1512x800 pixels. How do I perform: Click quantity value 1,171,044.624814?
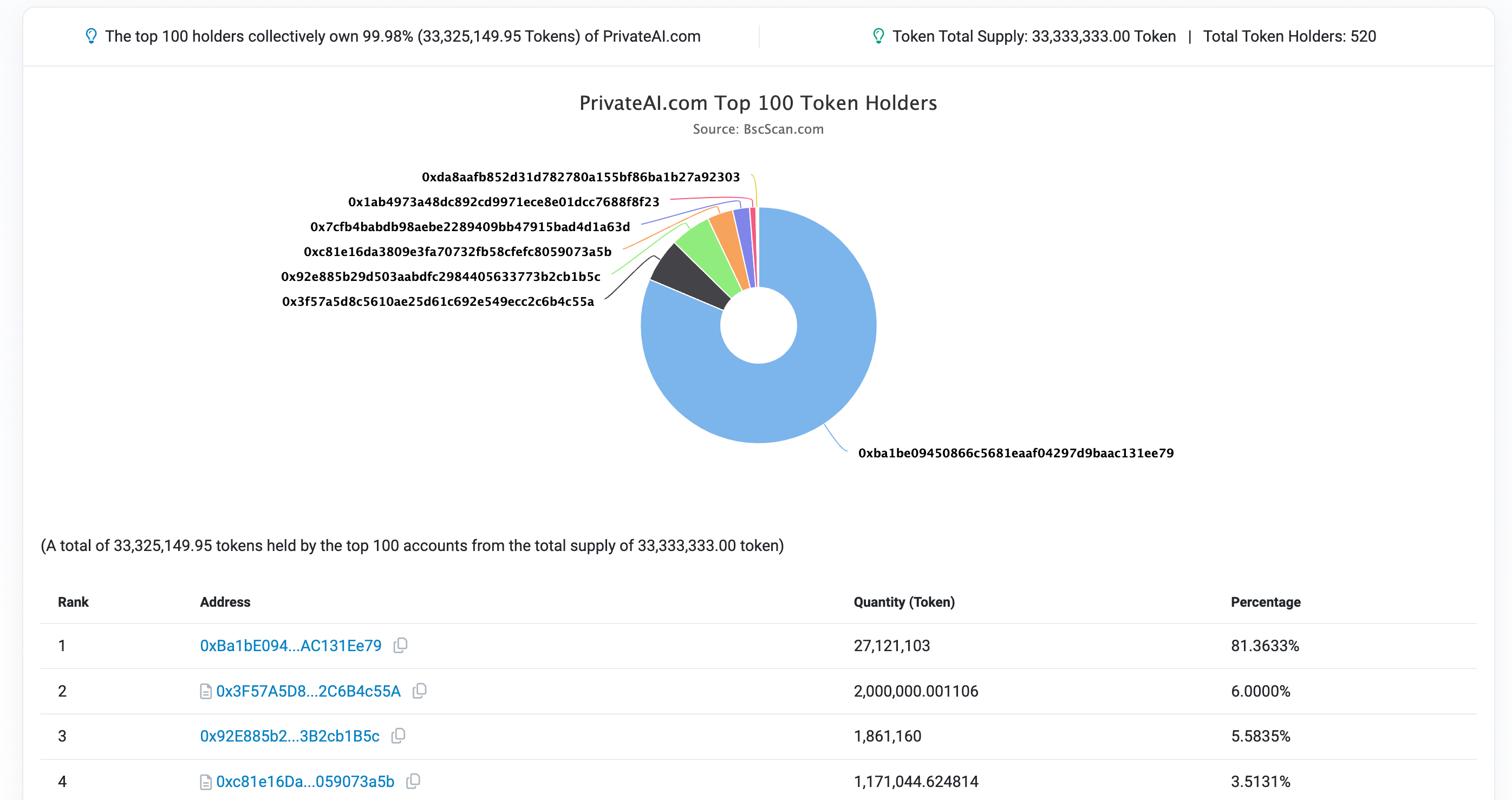[x=916, y=782]
